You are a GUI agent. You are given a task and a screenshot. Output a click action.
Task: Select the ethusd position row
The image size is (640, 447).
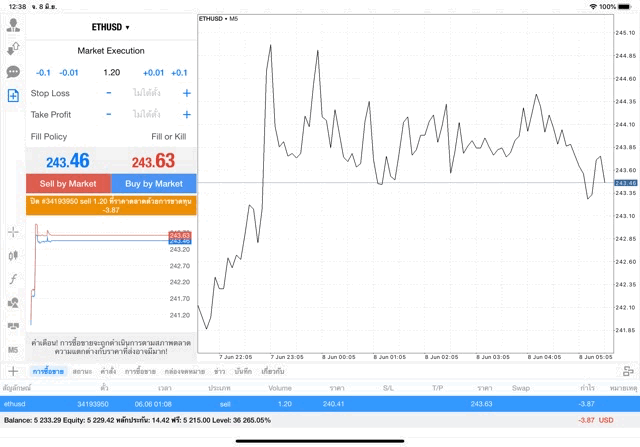coord(320,404)
